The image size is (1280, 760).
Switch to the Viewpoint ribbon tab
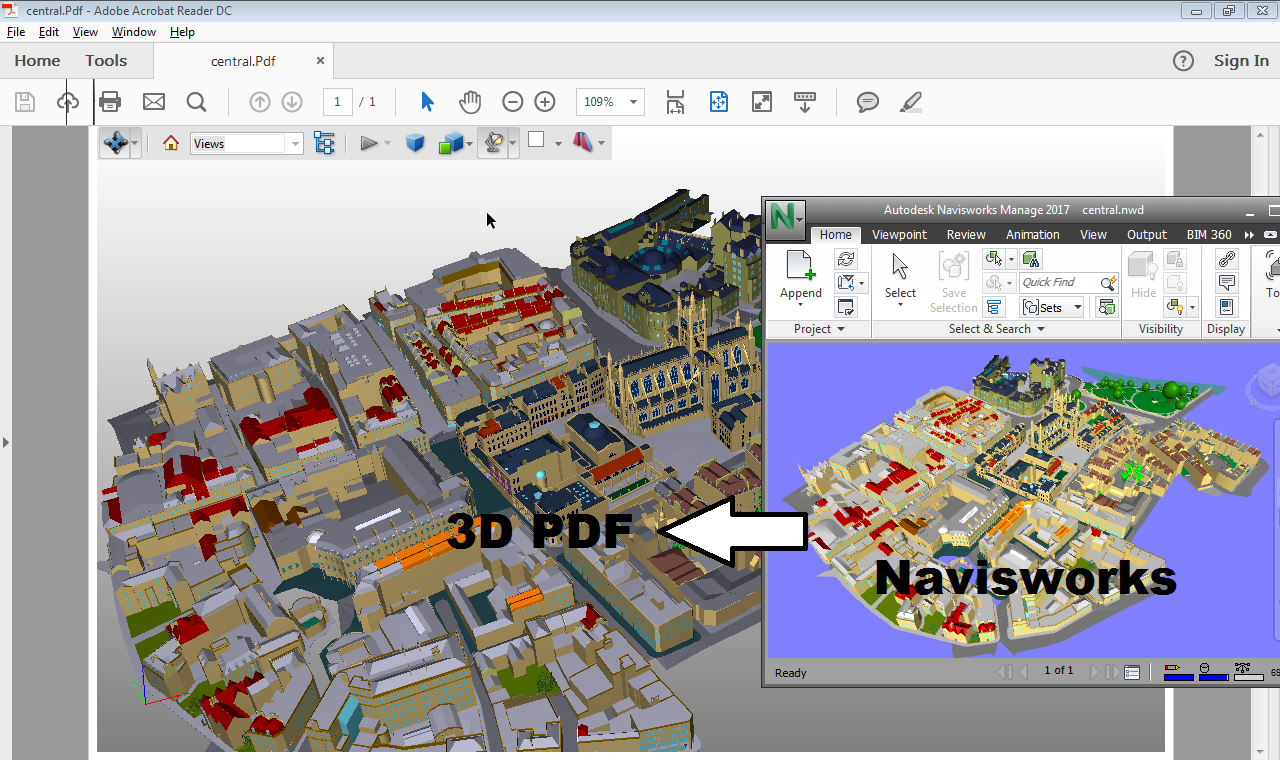(899, 234)
